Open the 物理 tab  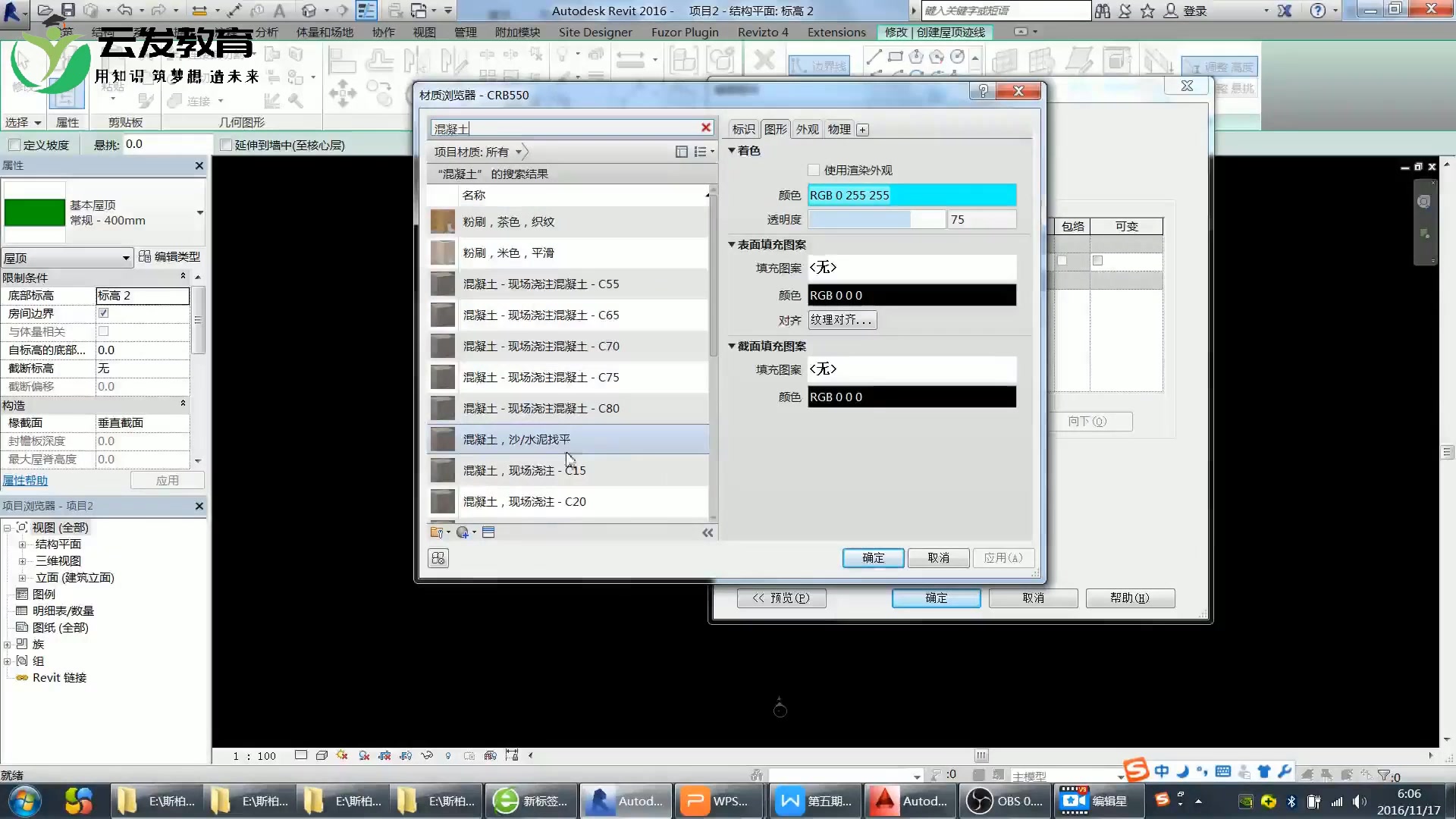[x=839, y=130]
